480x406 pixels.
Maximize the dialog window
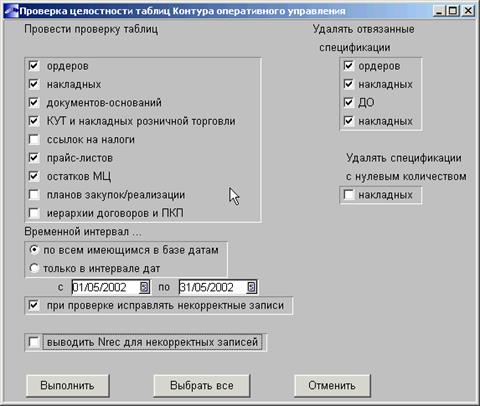453,11
